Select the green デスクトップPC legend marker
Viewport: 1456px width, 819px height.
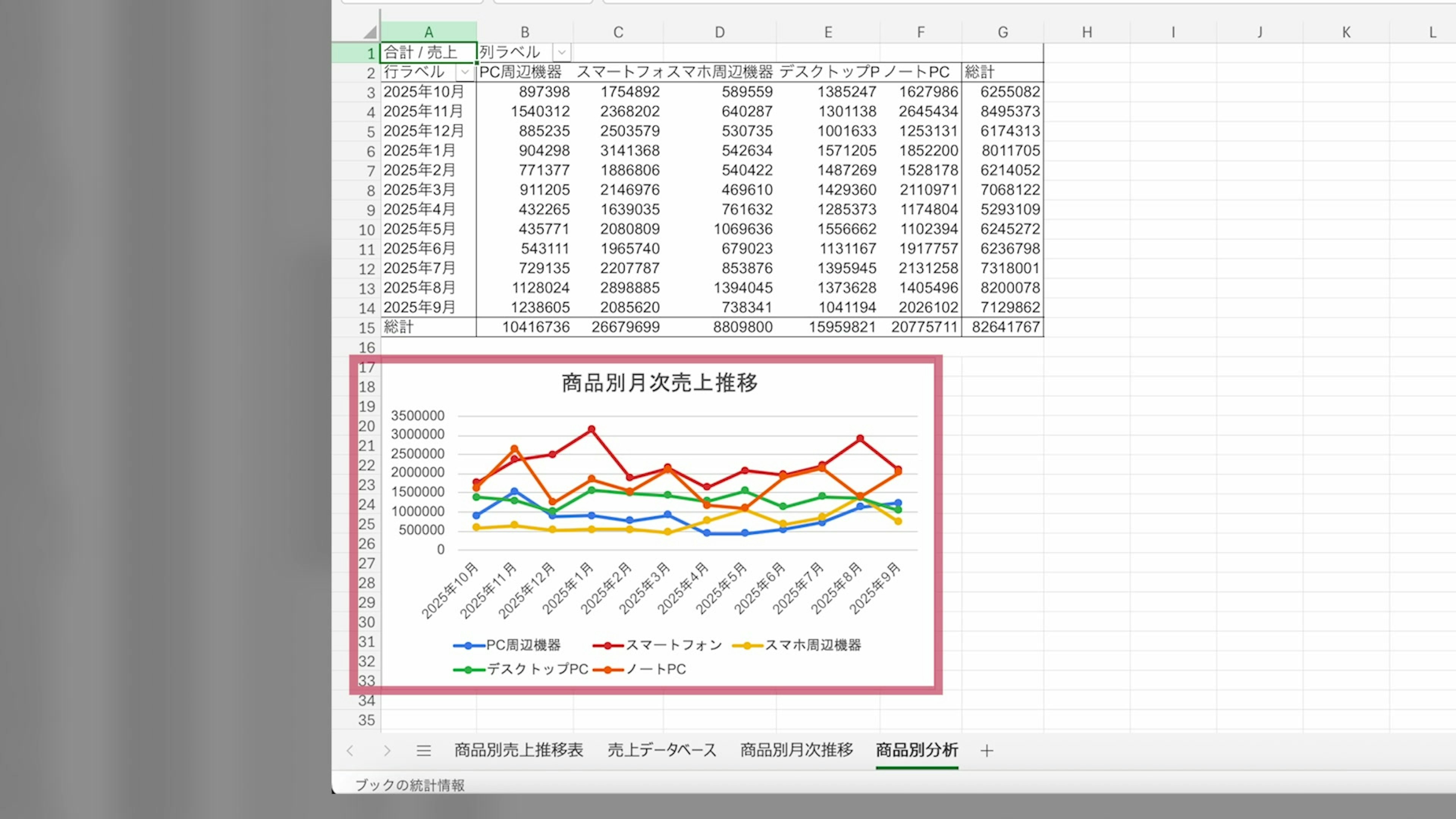pos(468,670)
